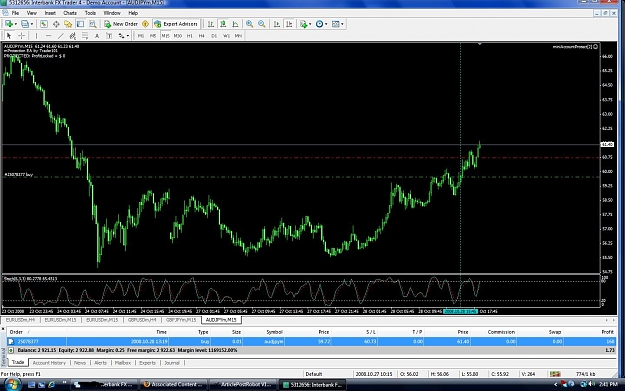Click the Indicators list icon
Viewport: 625px width, 391px height.
click(x=304, y=24)
